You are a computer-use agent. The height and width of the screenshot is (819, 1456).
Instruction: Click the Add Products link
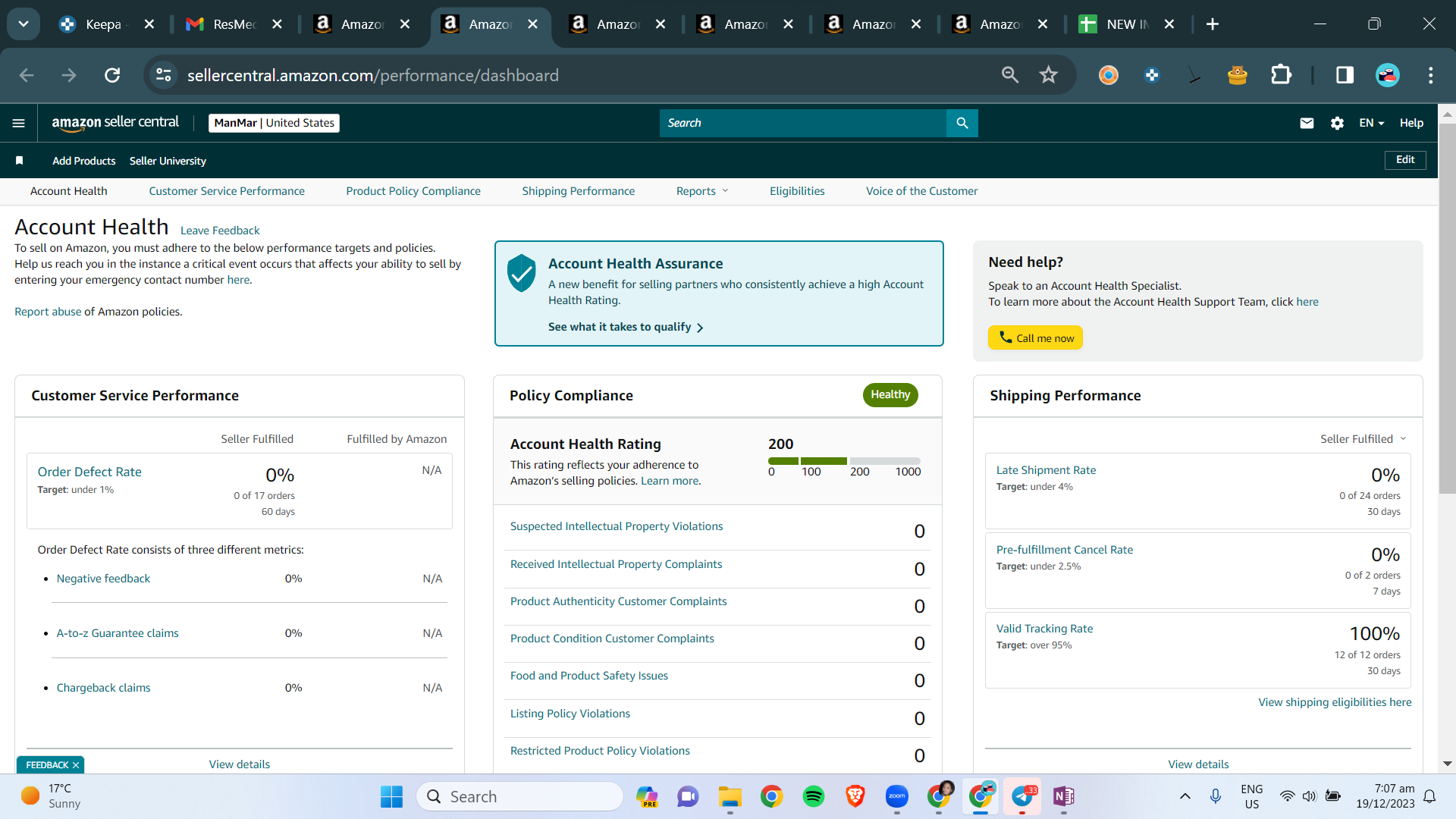coord(84,161)
